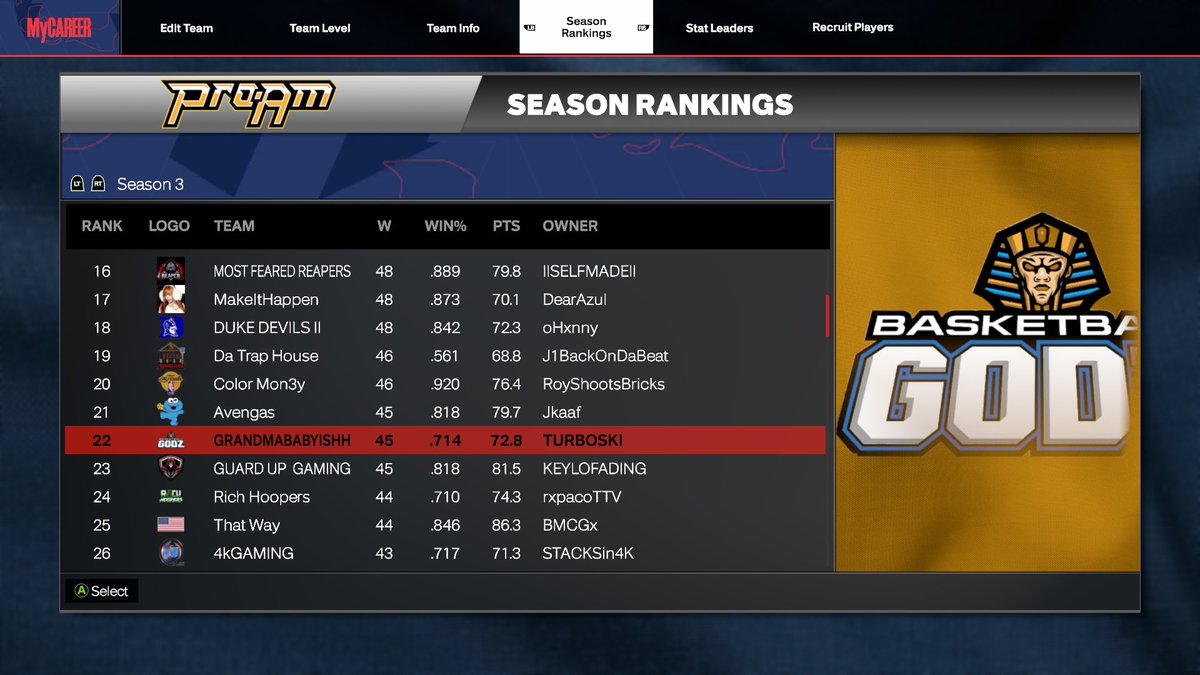Click the GRANDMABABYISHH Godz logo
The width and height of the screenshot is (1200, 675).
coord(170,440)
